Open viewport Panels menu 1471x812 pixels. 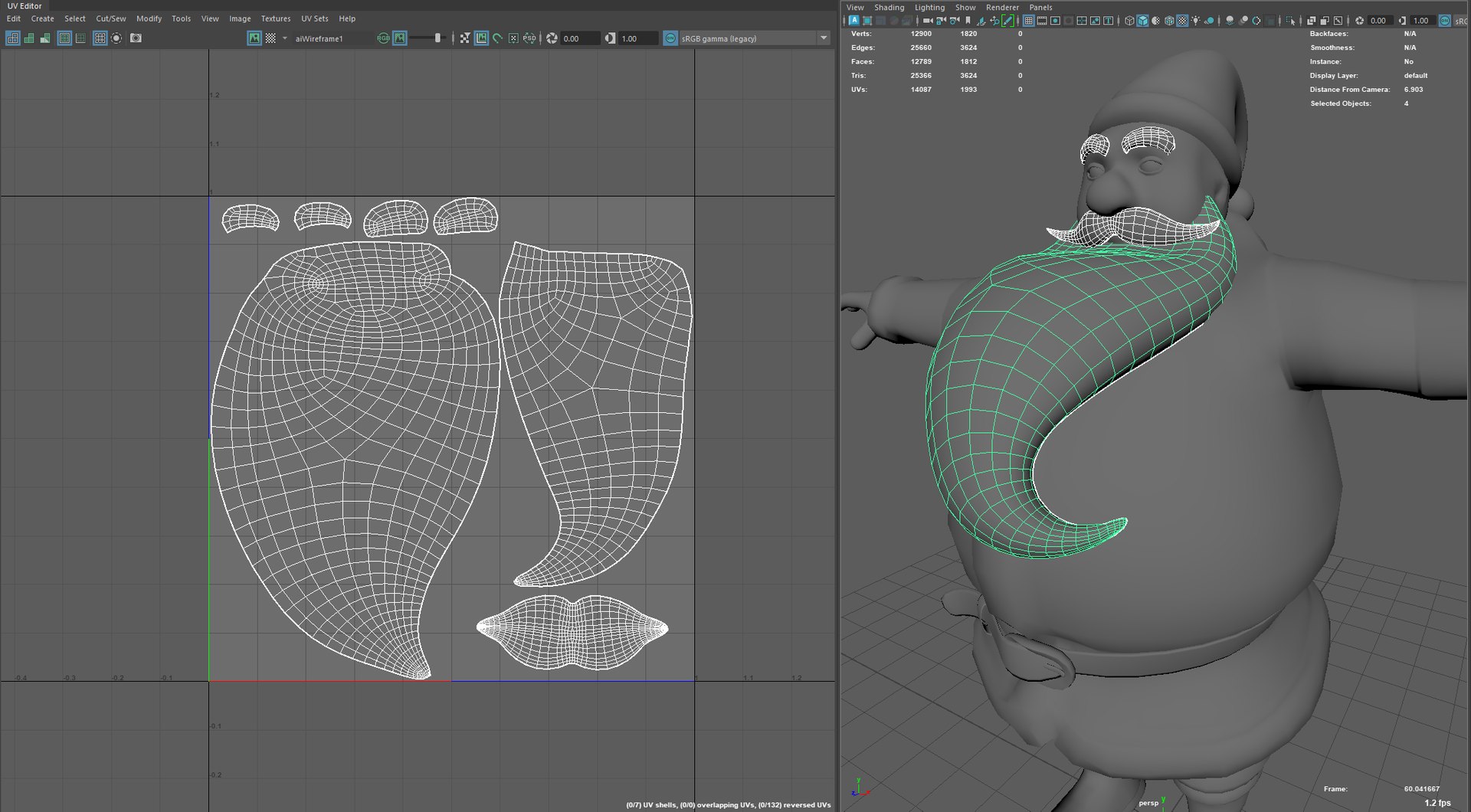pos(1040,7)
